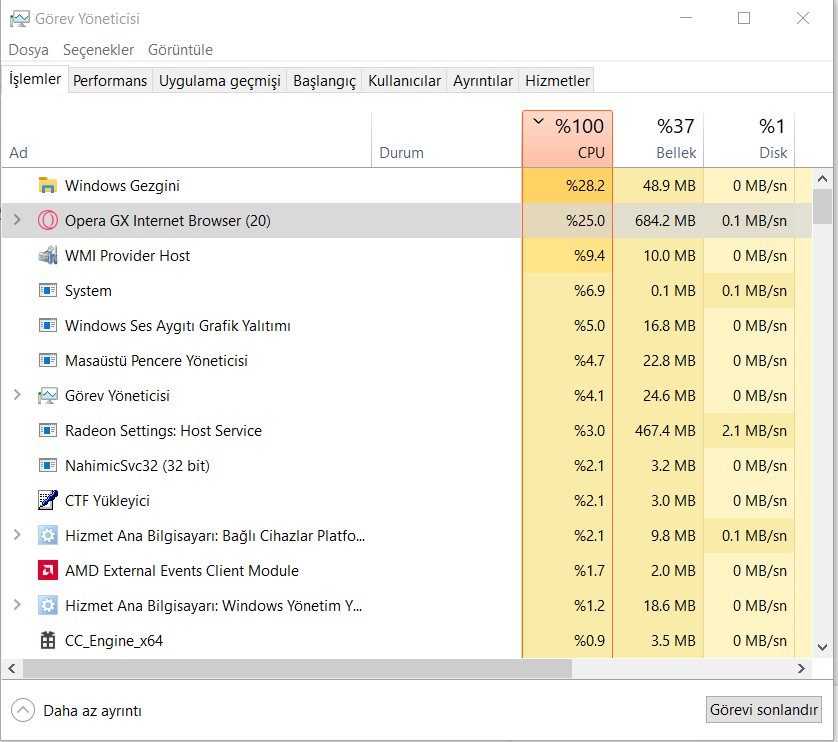Click the Görev Yöneticisi process row icon
Screen dimensions: 838x742
[x=47, y=396]
